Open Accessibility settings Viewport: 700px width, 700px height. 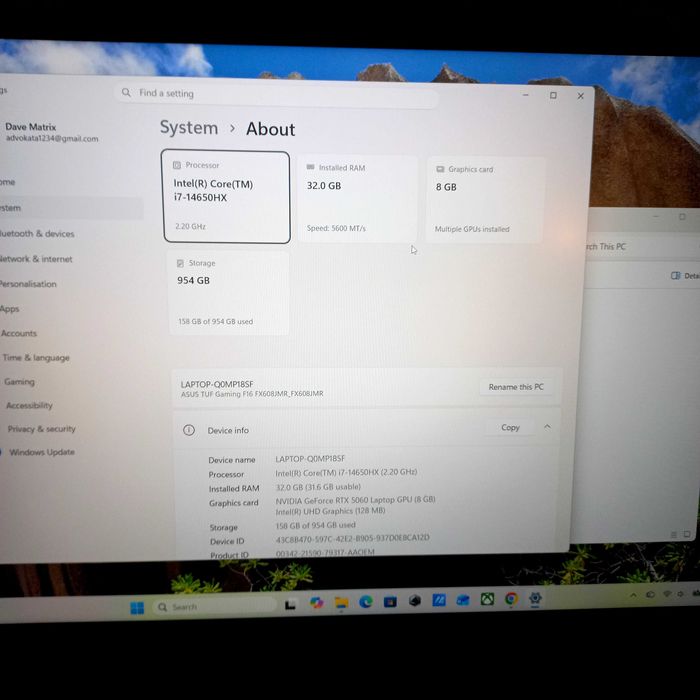pyautogui.click(x=29, y=405)
